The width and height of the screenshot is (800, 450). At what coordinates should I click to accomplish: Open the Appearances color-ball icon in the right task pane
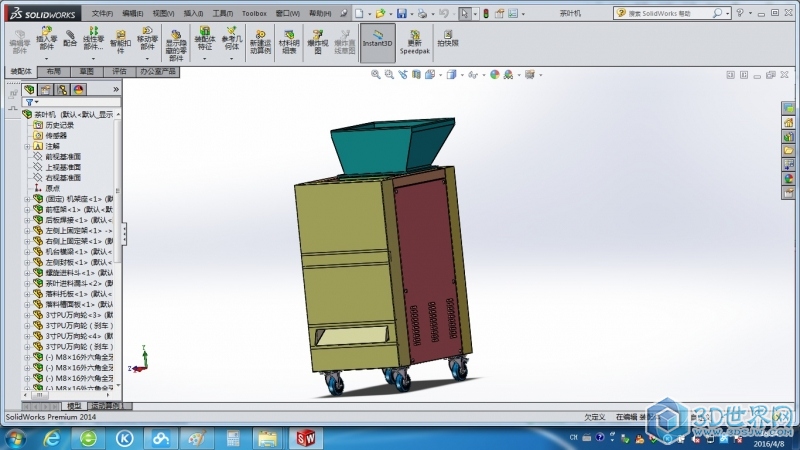788,179
